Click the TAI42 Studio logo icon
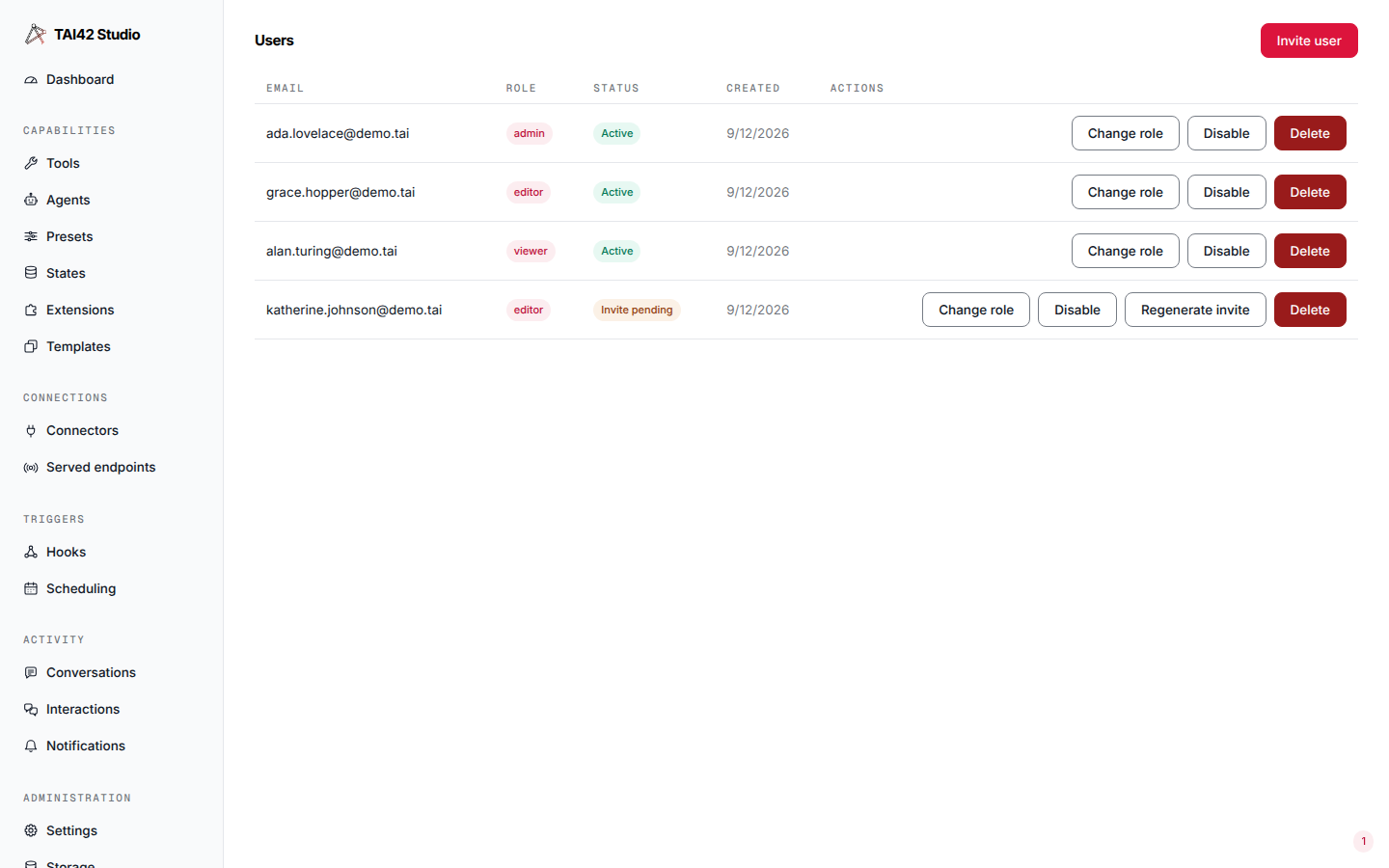This screenshot has height=868, width=1389. click(35, 35)
